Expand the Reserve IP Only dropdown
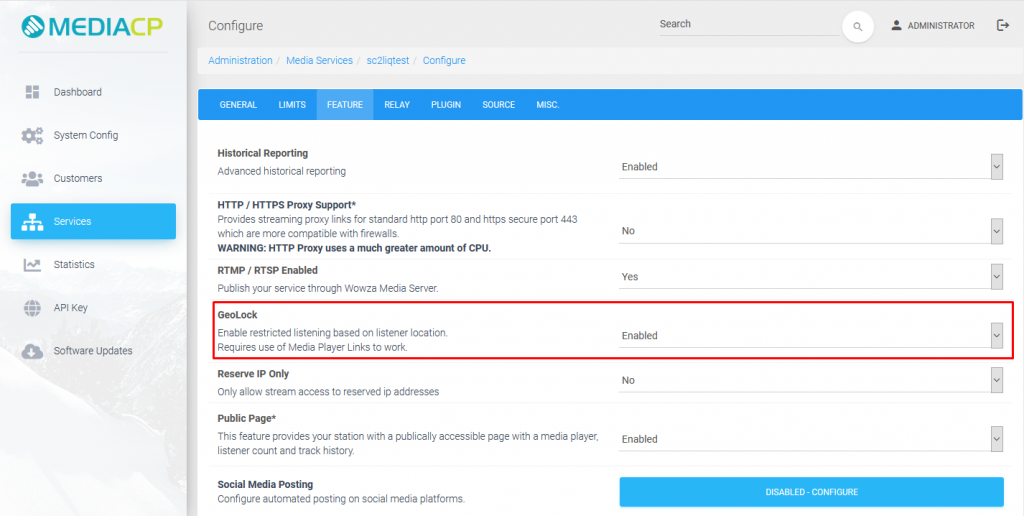The image size is (1024, 516). (997, 380)
